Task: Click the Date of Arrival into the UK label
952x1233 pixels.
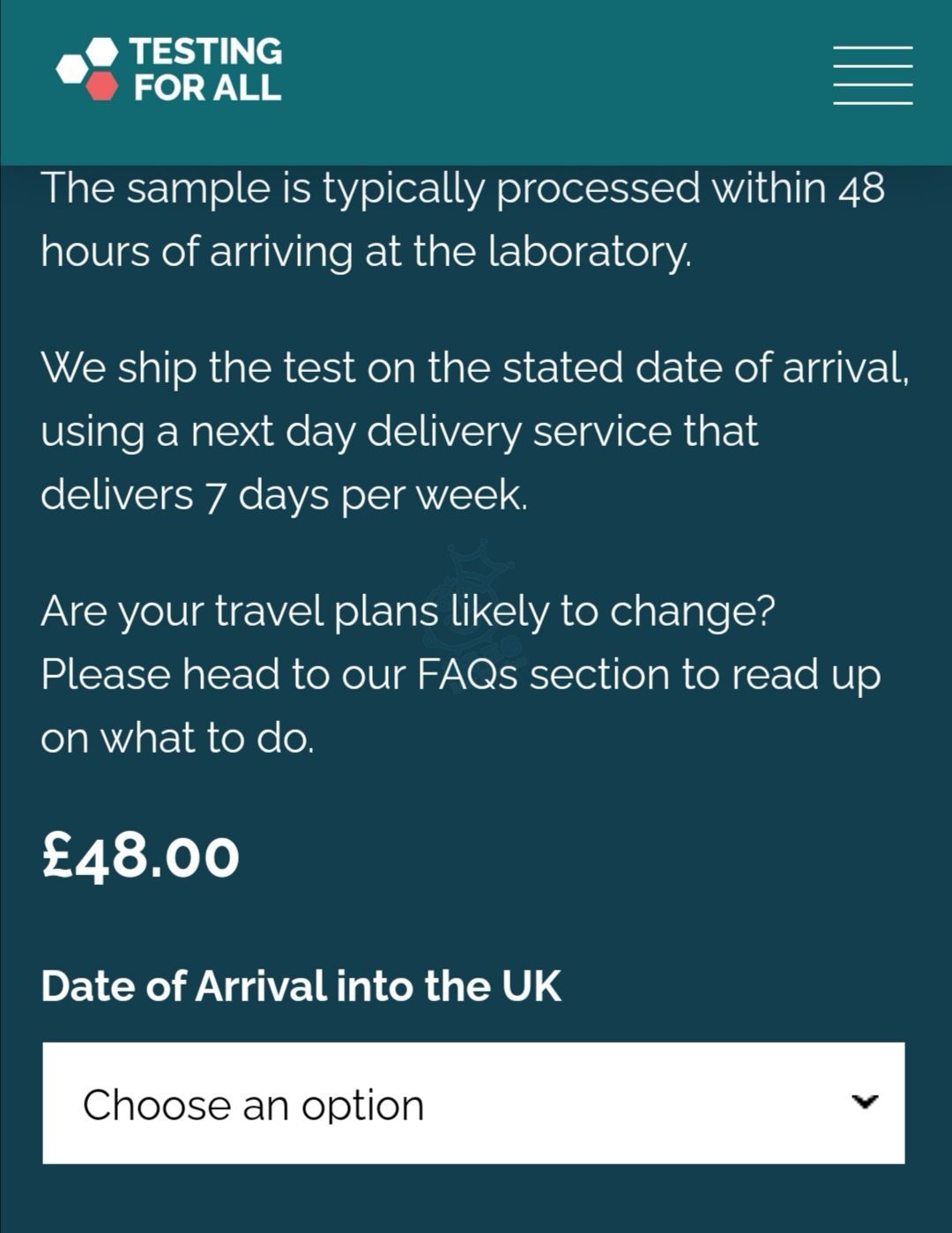Action: (301, 985)
